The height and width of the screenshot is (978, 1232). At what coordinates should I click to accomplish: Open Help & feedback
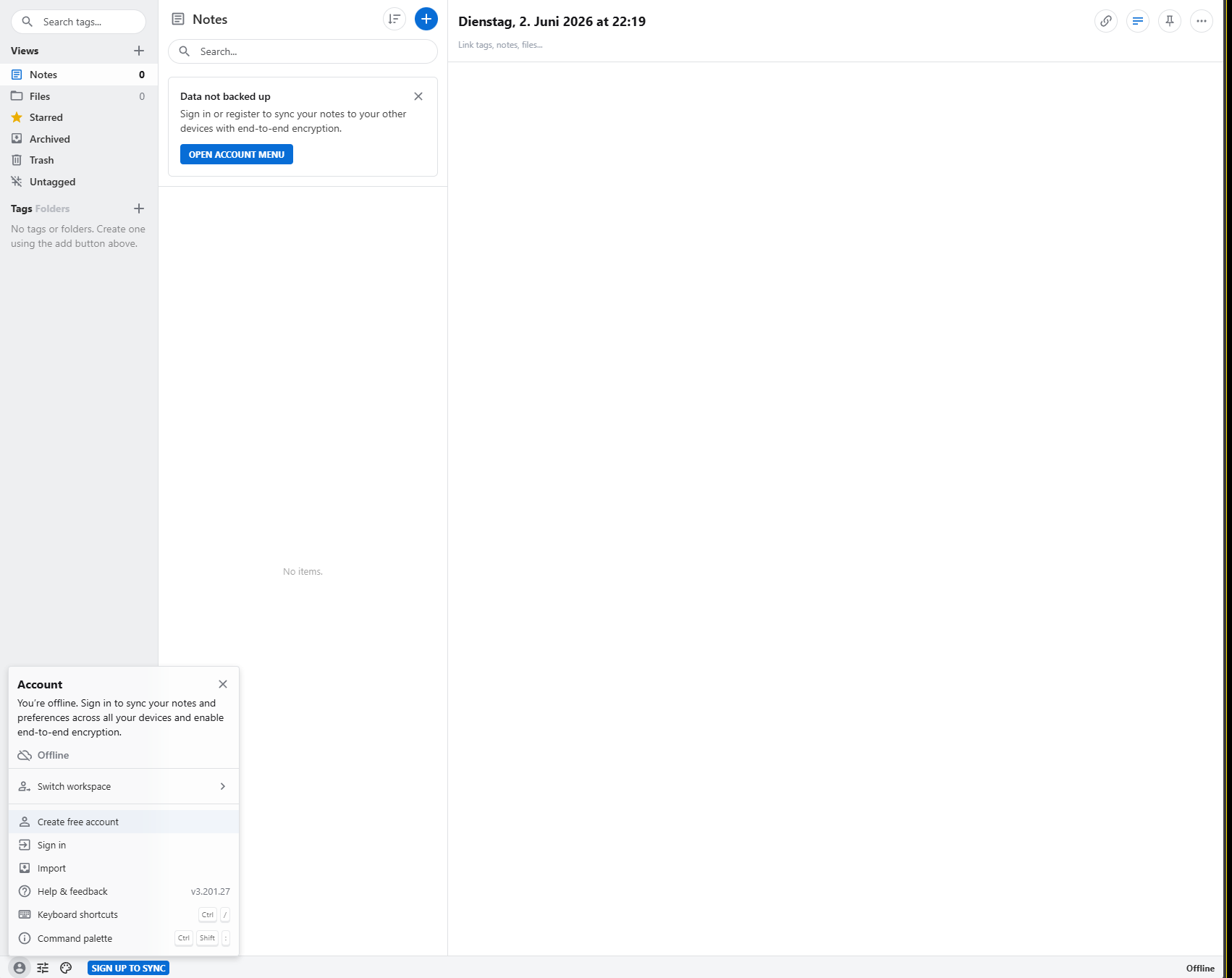(124, 891)
